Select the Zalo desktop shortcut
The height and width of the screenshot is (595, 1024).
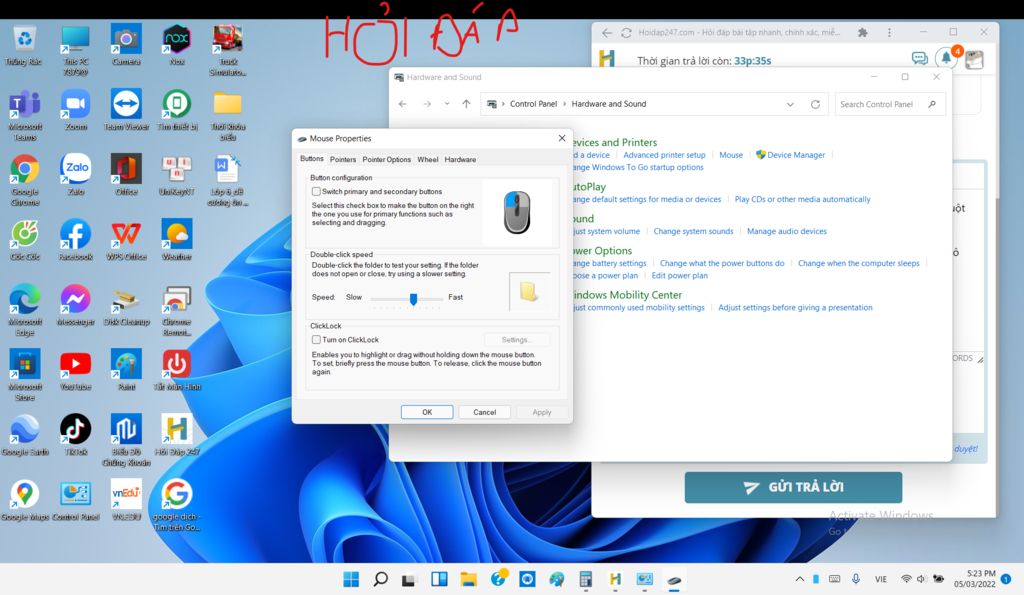point(76,175)
